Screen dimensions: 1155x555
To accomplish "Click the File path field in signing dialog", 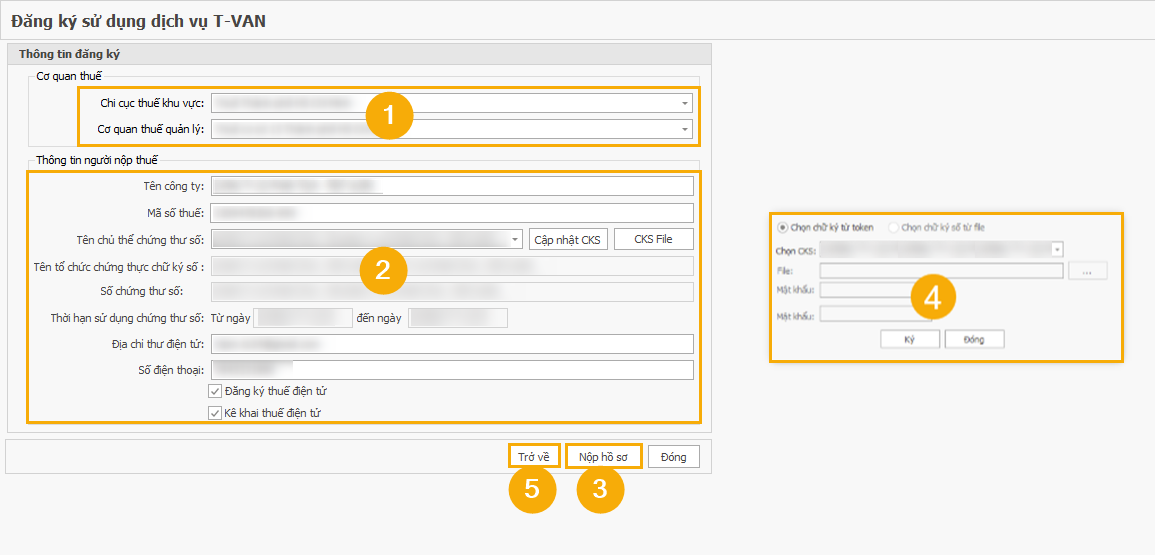I will click(x=942, y=271).
